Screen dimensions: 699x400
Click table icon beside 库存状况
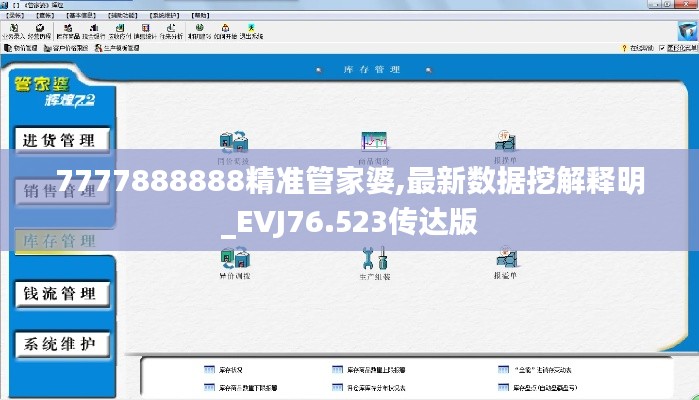point(210,370)
